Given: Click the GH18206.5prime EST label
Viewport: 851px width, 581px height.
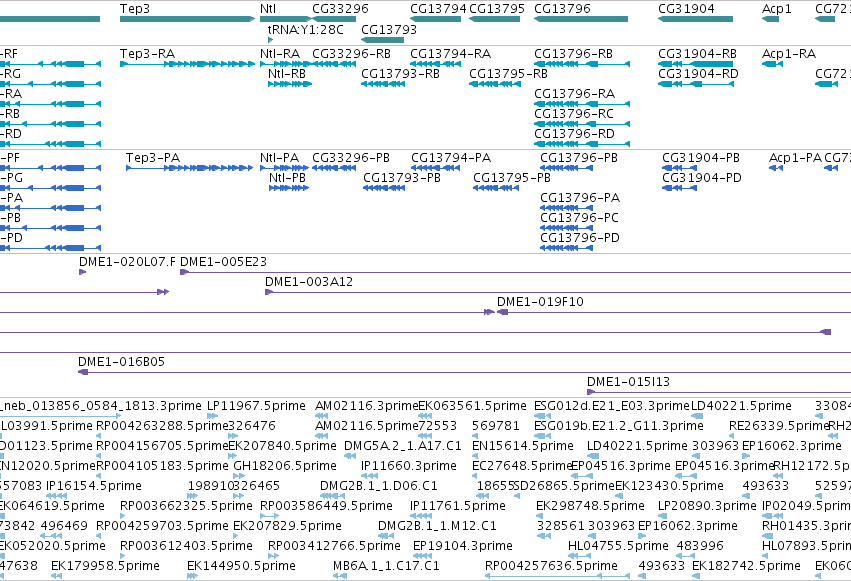Looking at the screenshot, I should click(x=285, y=466).
